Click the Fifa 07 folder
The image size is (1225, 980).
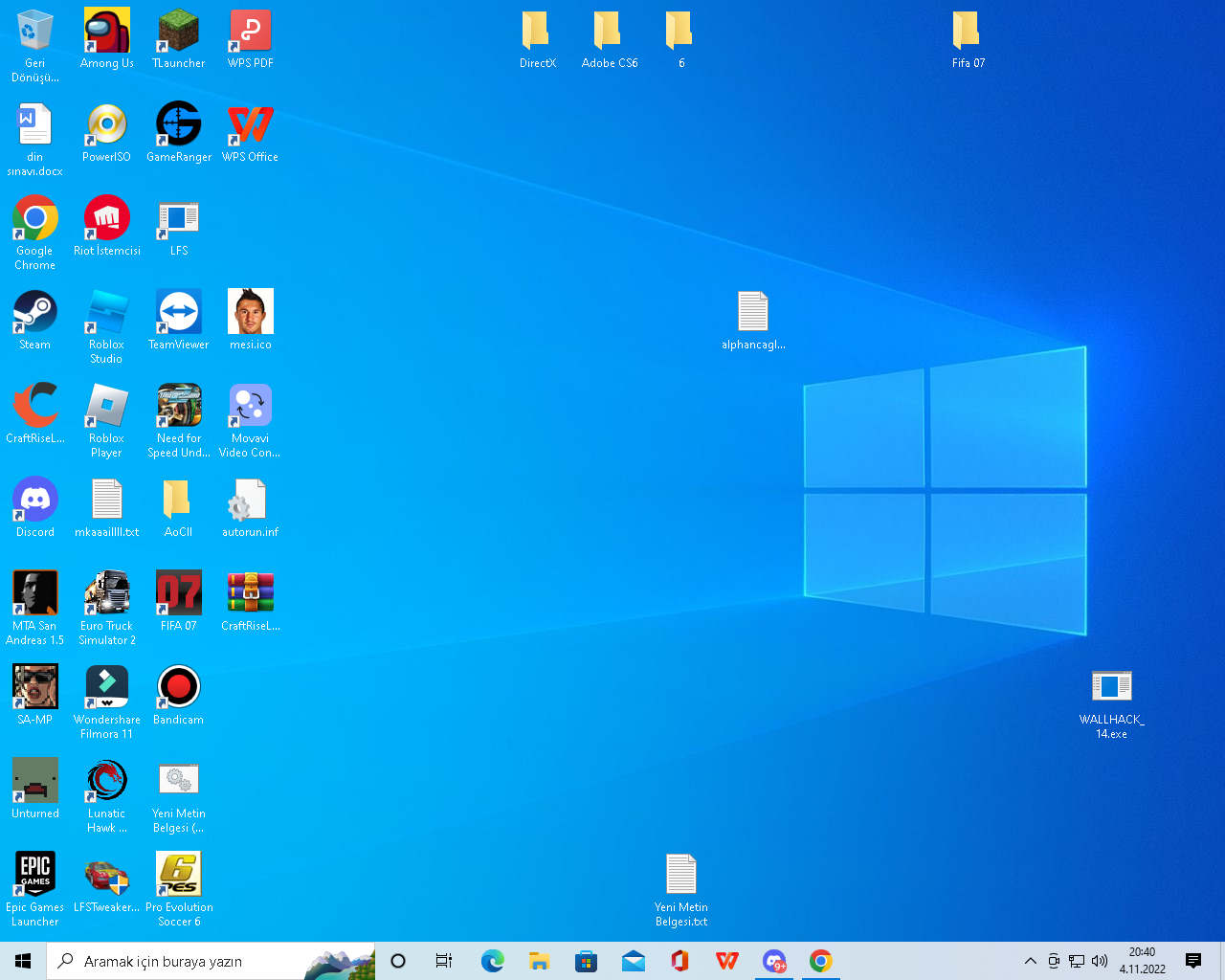click(x=969, y=31)
